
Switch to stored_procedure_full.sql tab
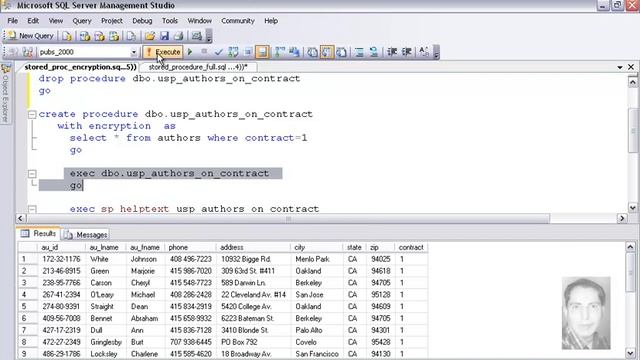coord(197,67)
